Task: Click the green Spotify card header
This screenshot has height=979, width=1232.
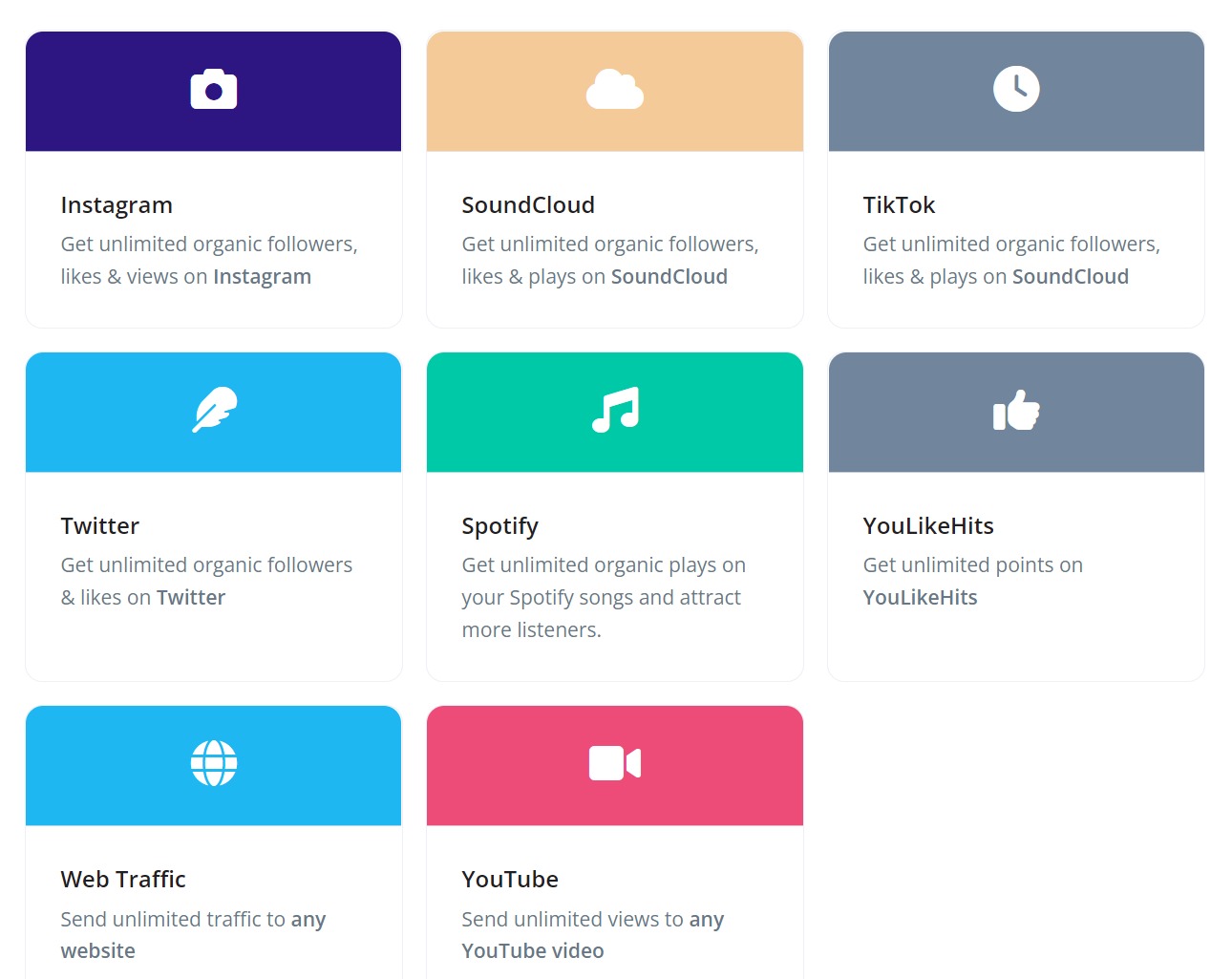Action: click(x=615, y=413)
